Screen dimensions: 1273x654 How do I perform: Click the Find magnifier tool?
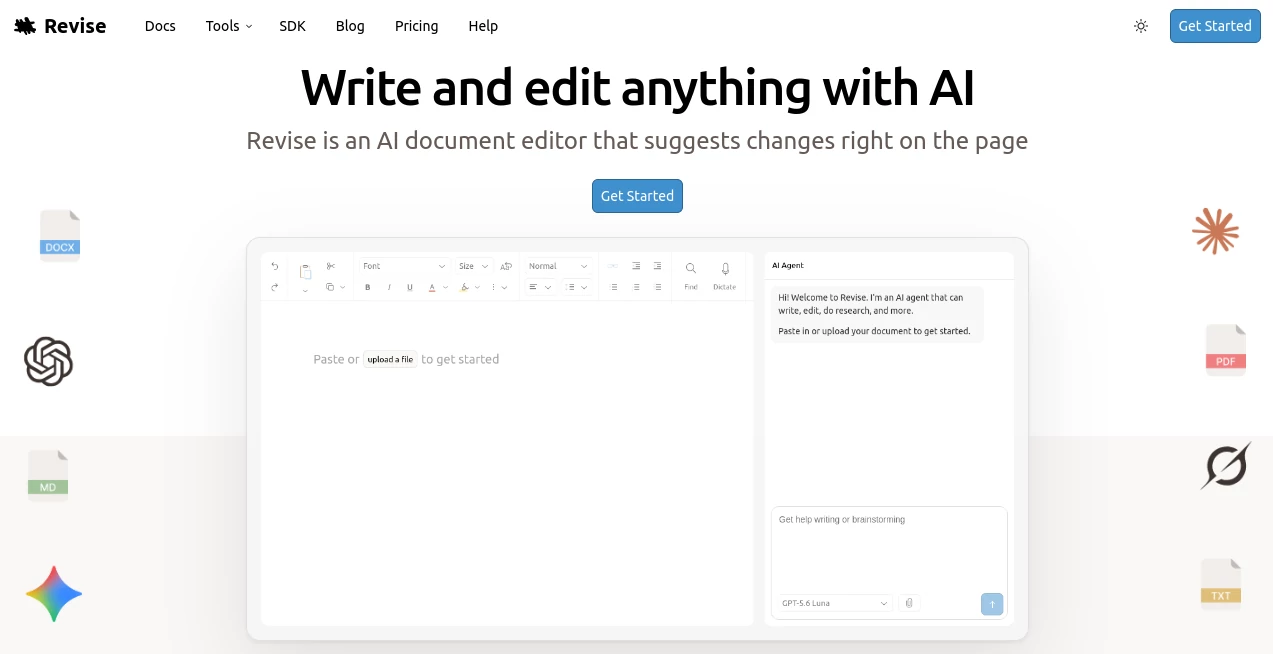click(x=691, y=275)
